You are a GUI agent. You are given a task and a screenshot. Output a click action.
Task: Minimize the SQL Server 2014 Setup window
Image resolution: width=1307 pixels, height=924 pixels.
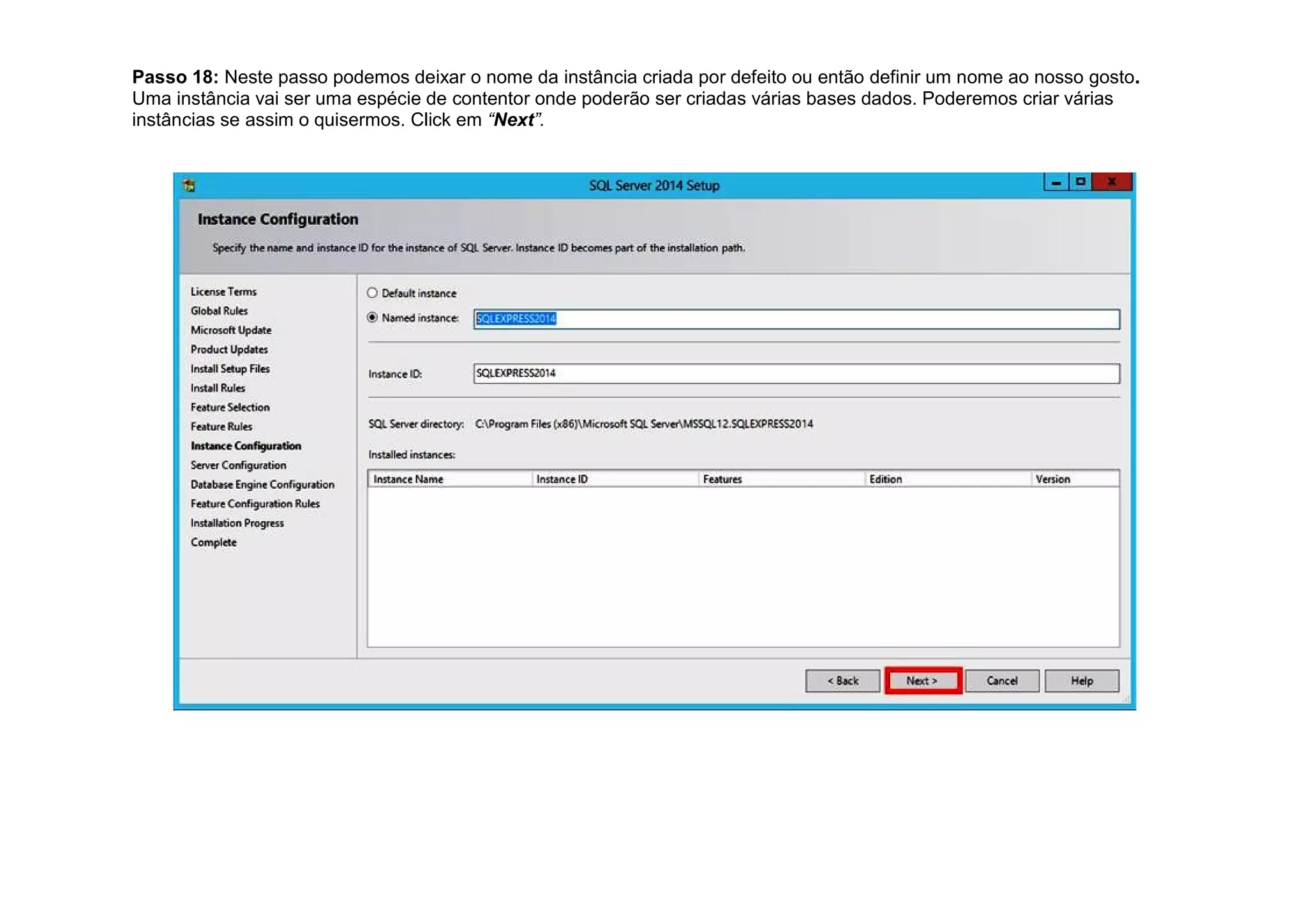(1056, 183)
